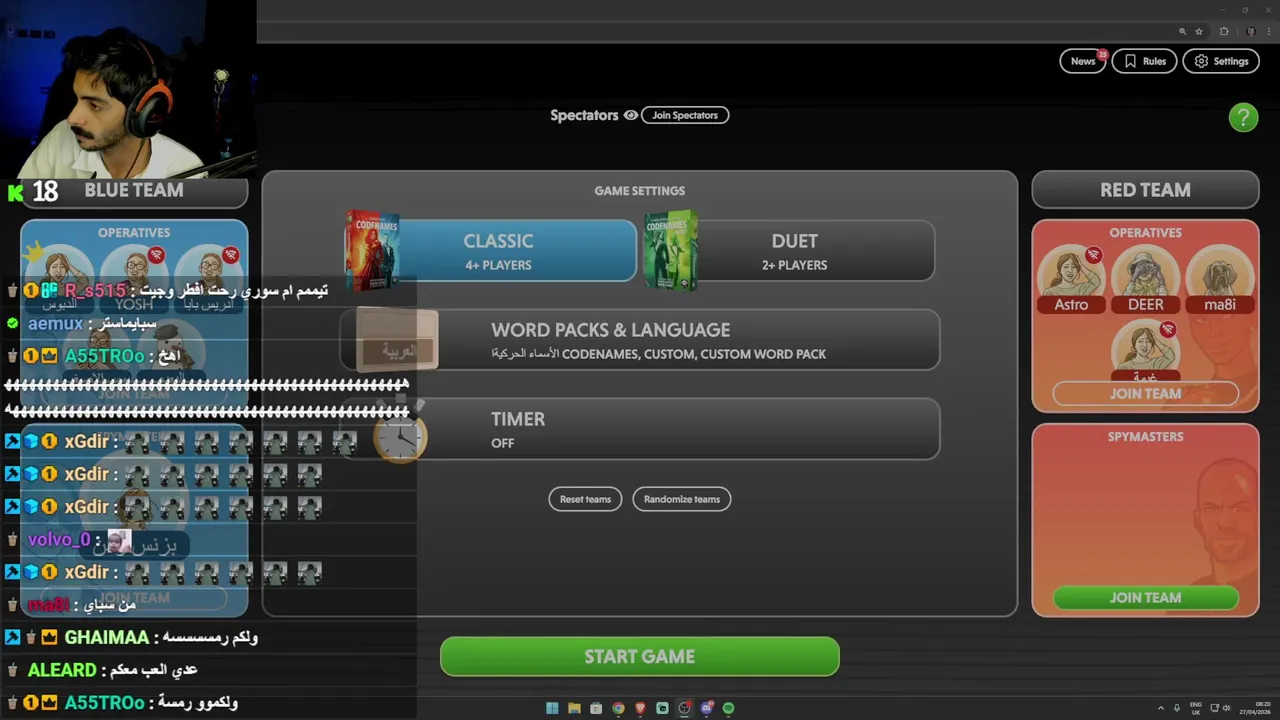The width and height of the screenshot is (1280, 720).
Task: Click aemux username in chat overlay
Action: (x=55, y=324)
